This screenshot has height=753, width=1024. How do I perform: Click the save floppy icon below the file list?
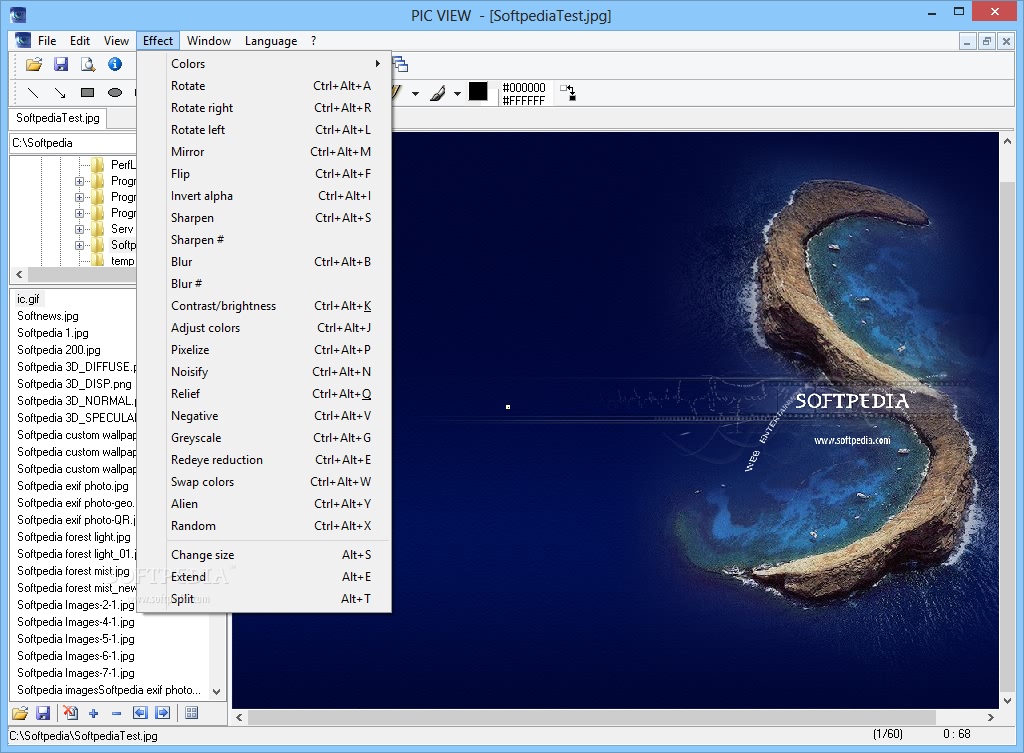pos(43,713)
